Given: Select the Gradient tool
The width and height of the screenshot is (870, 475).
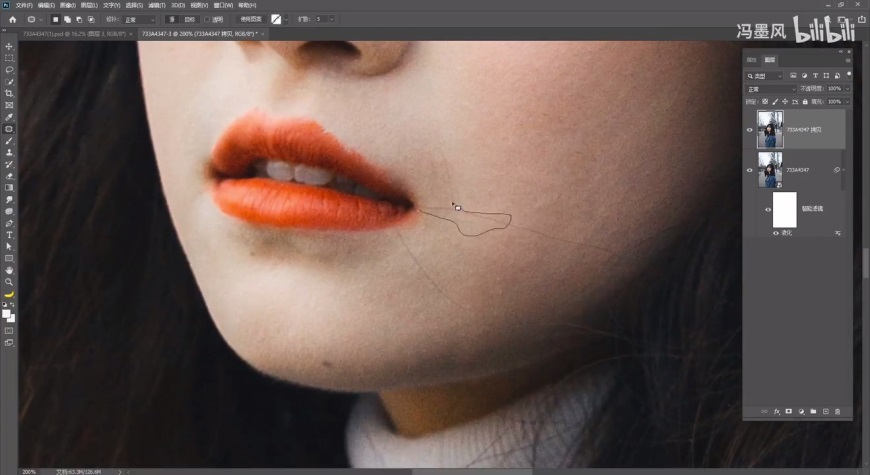Looking at the screenshot, I should pyautogui.click(x=9, y=188).
